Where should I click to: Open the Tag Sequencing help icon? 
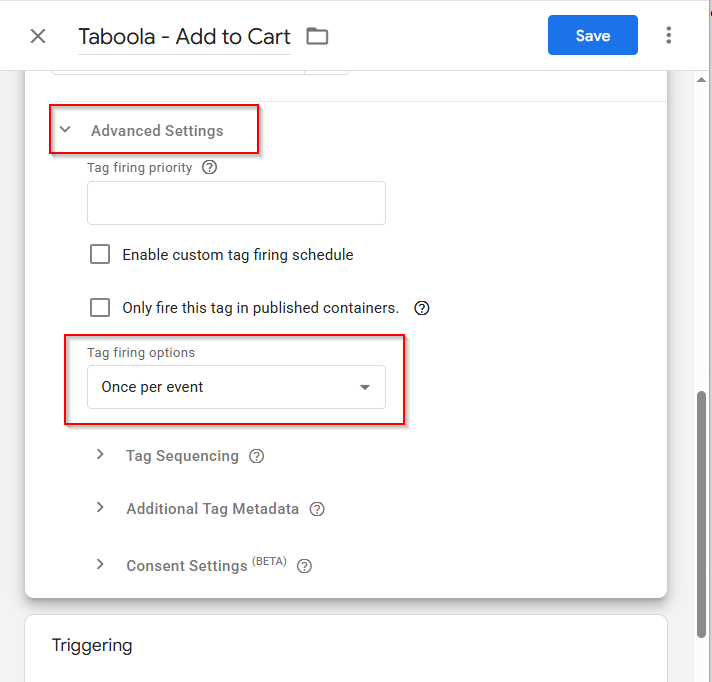pyautogui.click(x=257, y=456)
